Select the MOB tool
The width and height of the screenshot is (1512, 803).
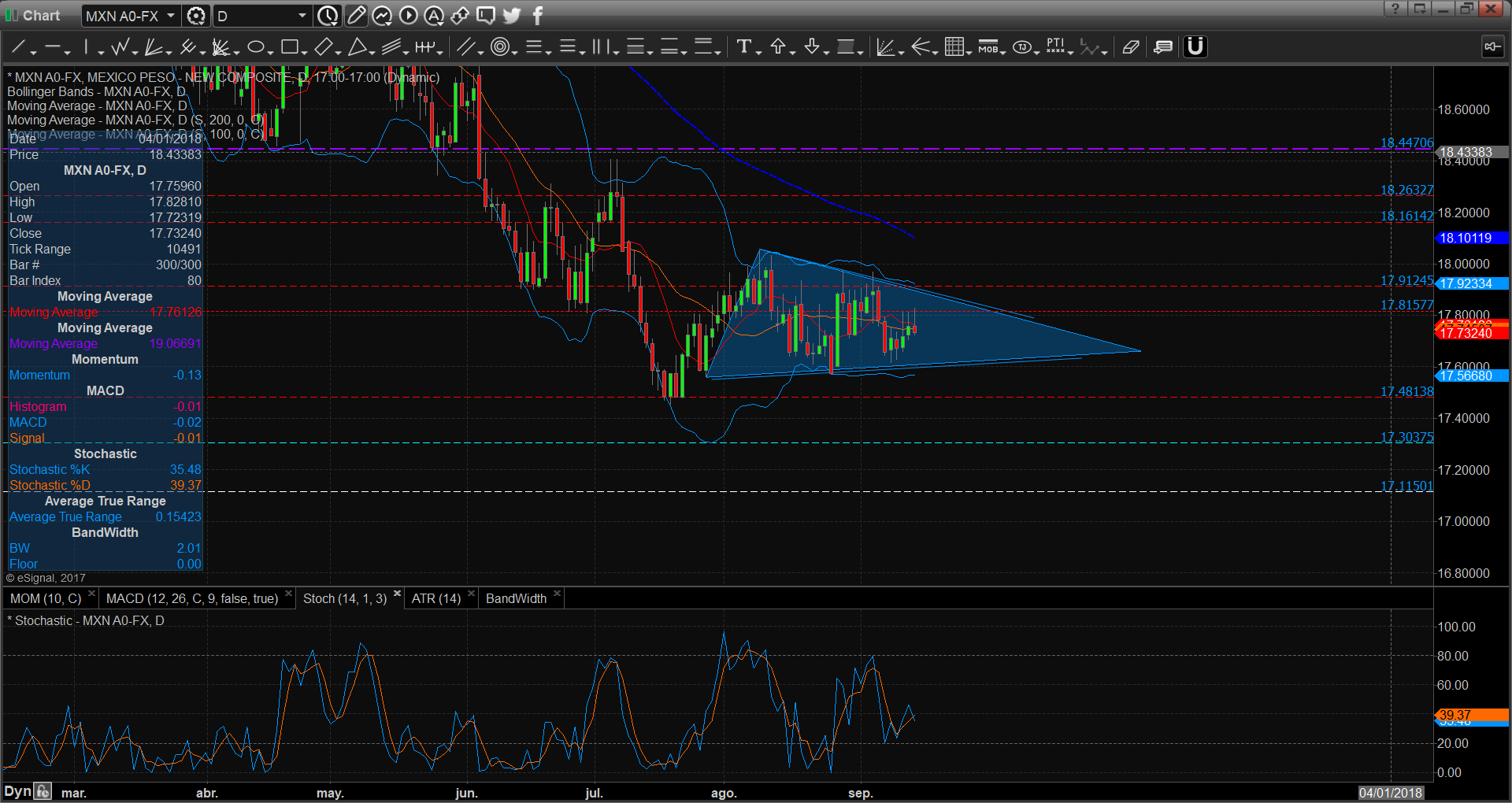pyautogui.click(x=988, y=47)
